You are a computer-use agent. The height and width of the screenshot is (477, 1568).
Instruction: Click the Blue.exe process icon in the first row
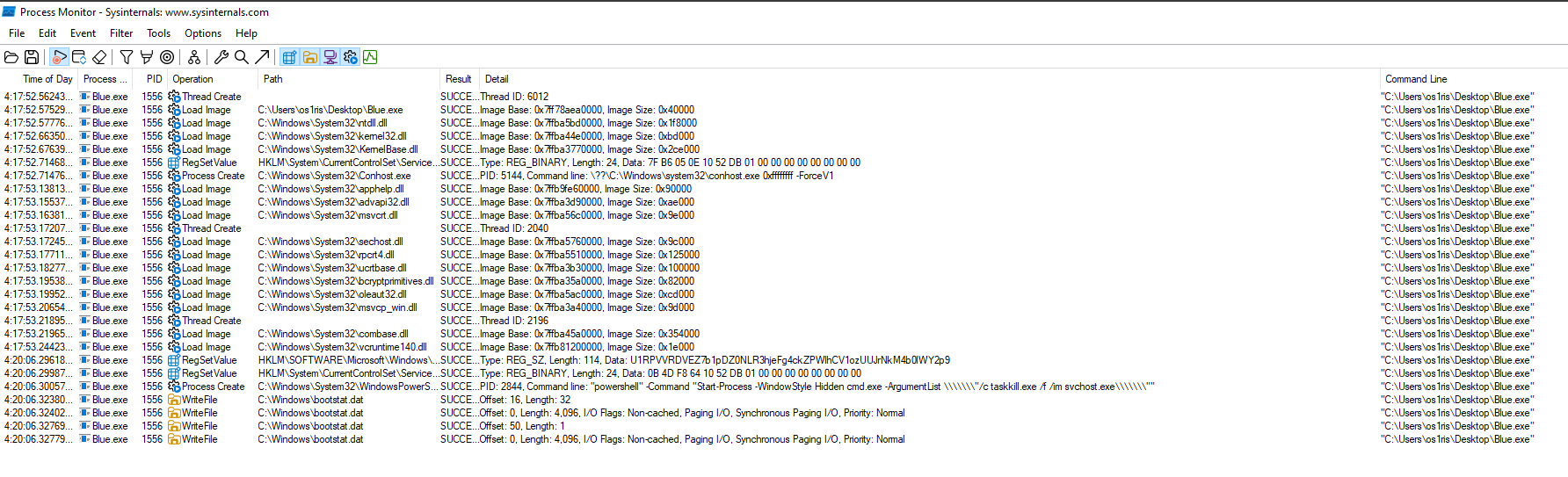pyautogui.click(x=85, y=97)
